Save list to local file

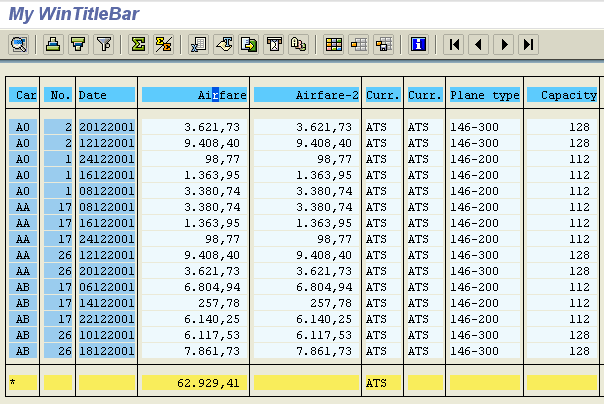tap(248, 44)
